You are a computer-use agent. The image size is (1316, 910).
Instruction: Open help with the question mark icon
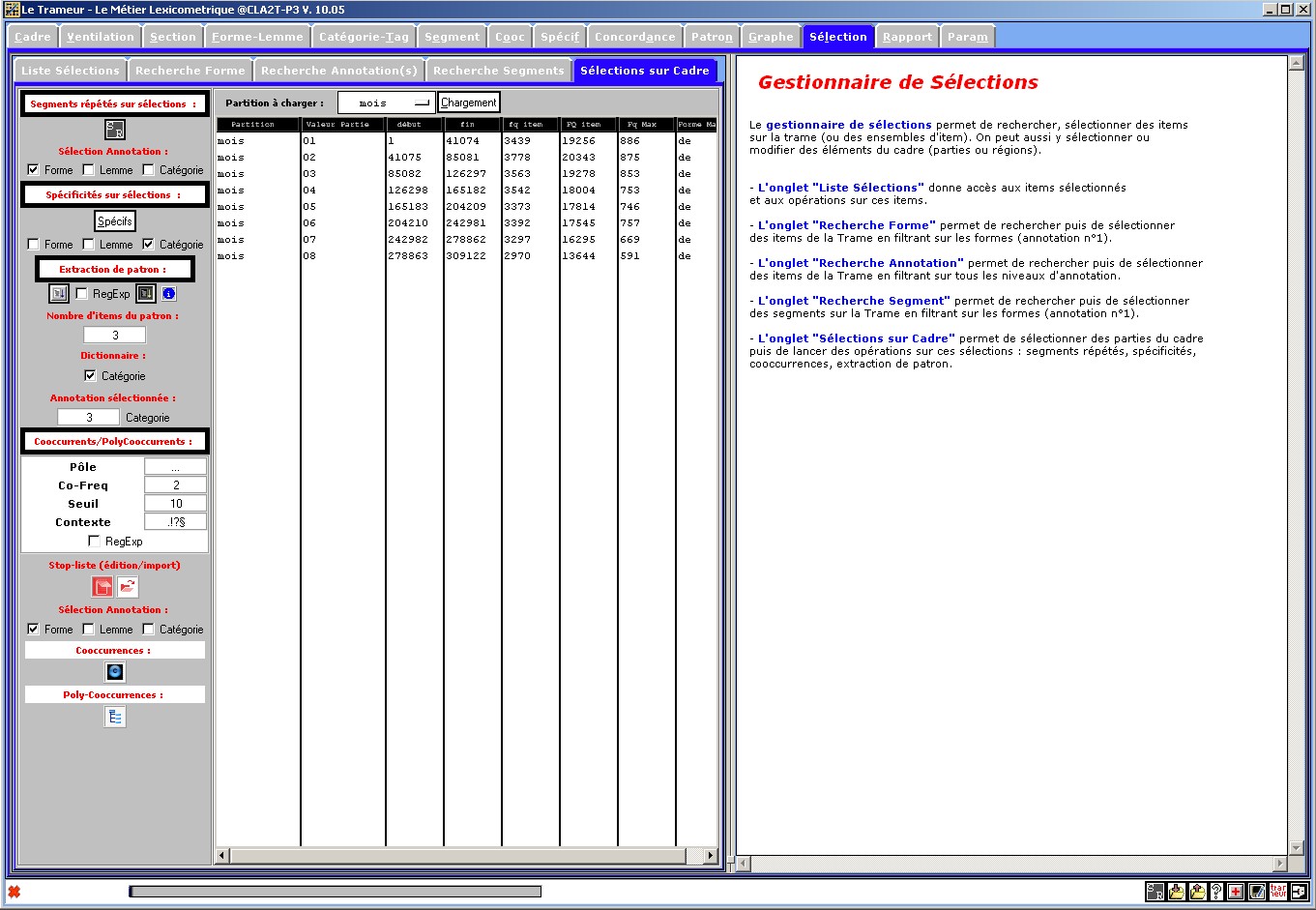(1216, 892)
